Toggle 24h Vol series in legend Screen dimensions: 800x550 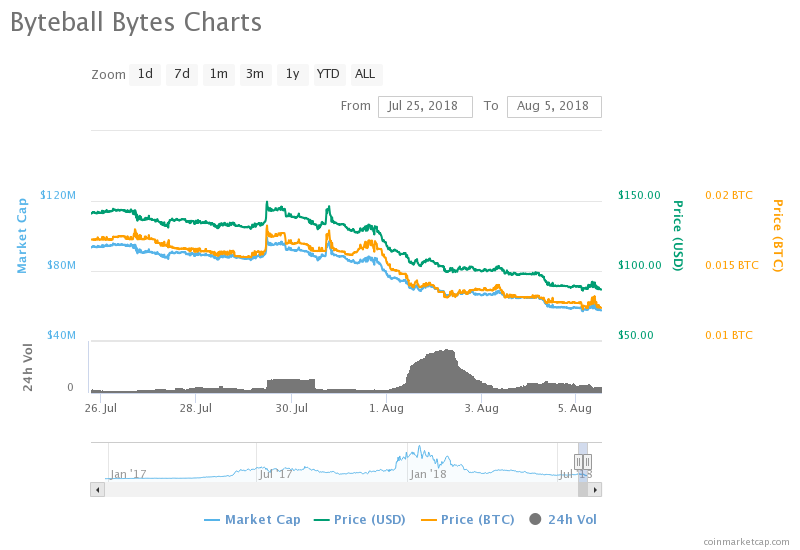563,520
